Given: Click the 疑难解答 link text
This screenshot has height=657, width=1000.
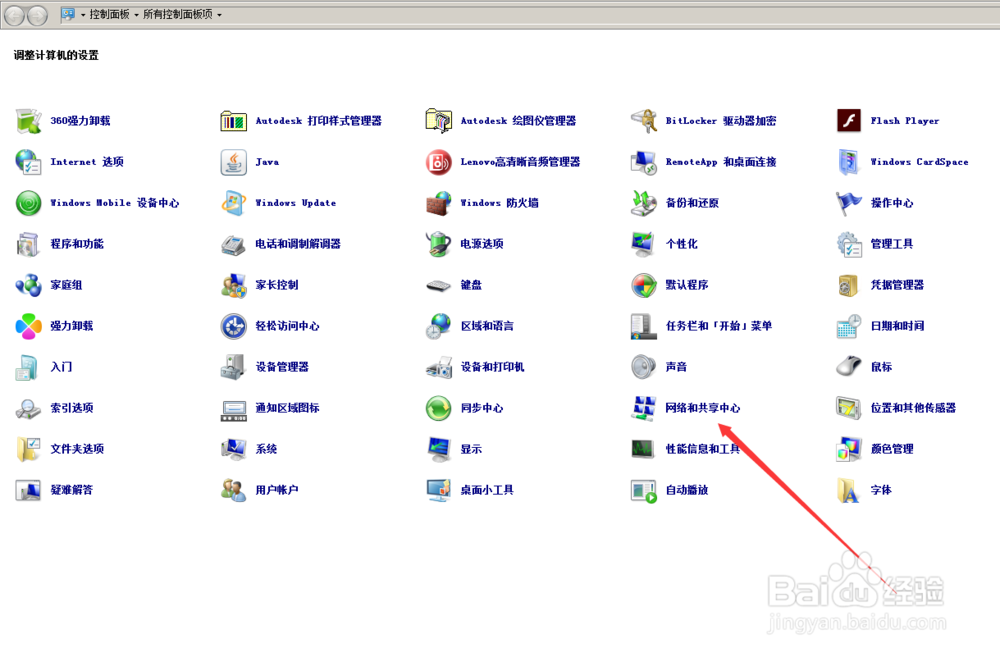Looking at the screenshot, I should (72, 490).
